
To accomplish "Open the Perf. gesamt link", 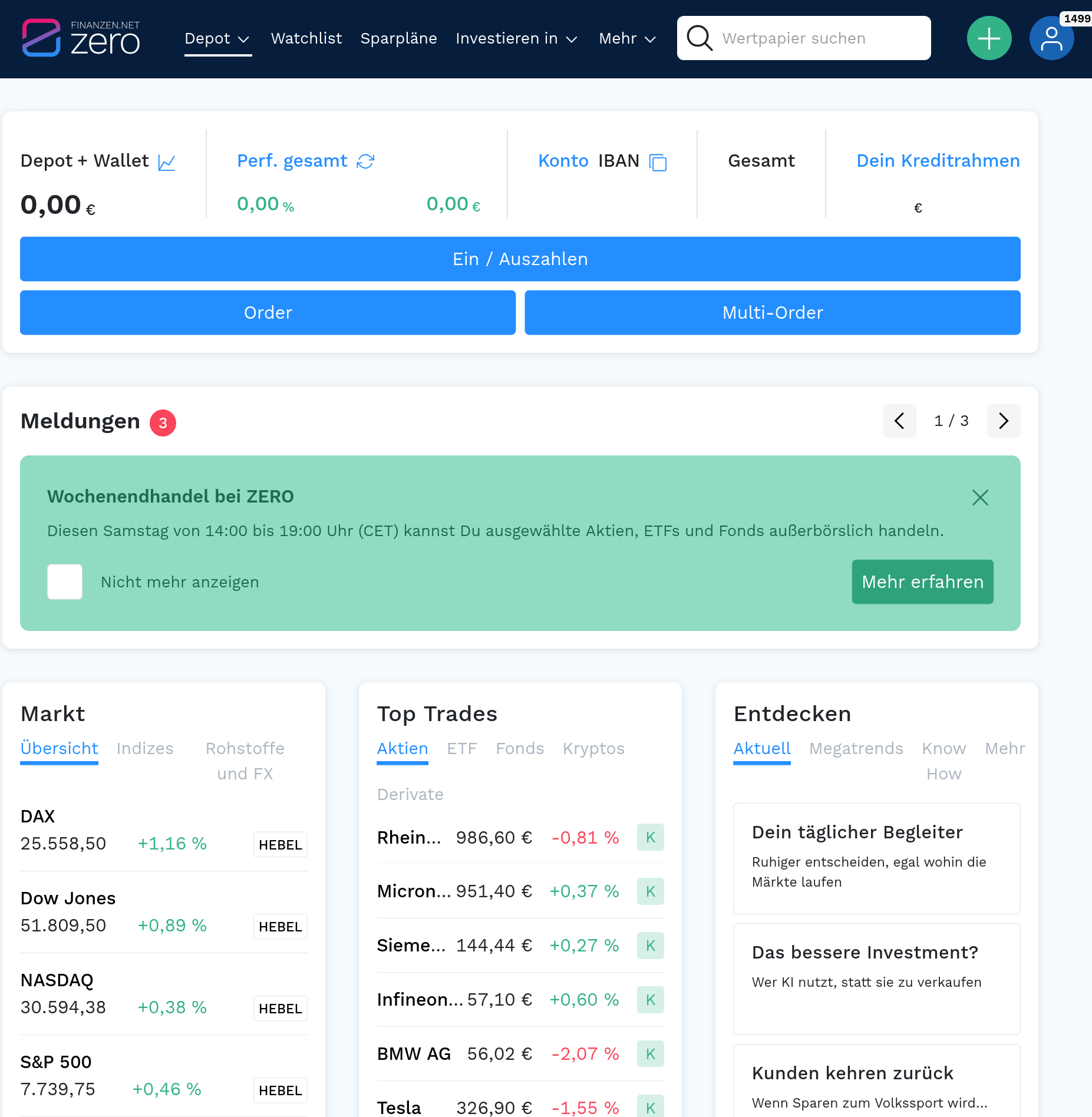I will 292,161.
